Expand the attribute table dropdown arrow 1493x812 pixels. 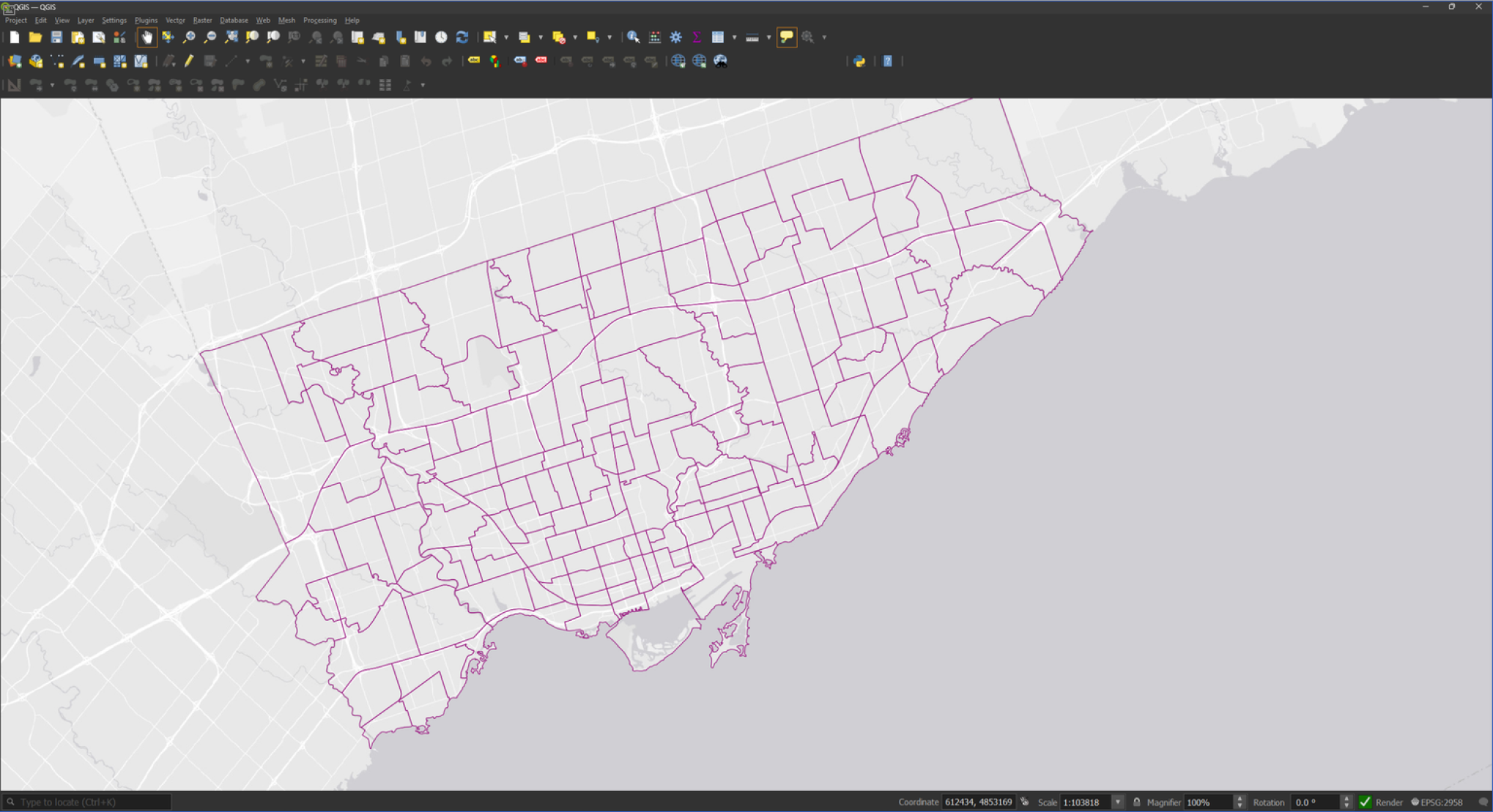[734, 37]
